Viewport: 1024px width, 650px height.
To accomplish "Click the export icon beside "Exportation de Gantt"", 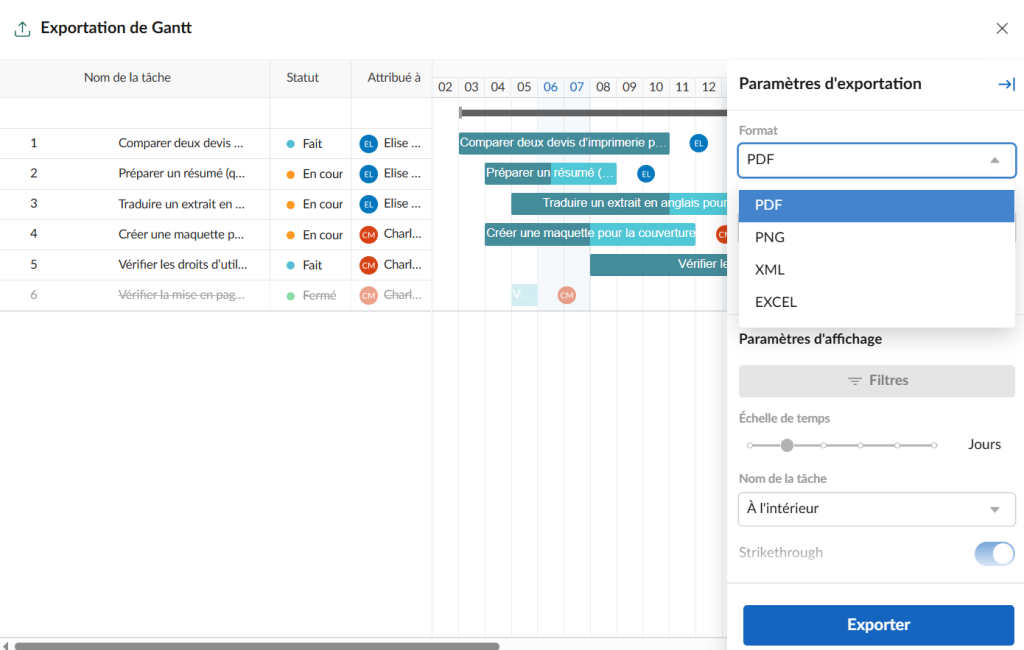I will point(22,28).
